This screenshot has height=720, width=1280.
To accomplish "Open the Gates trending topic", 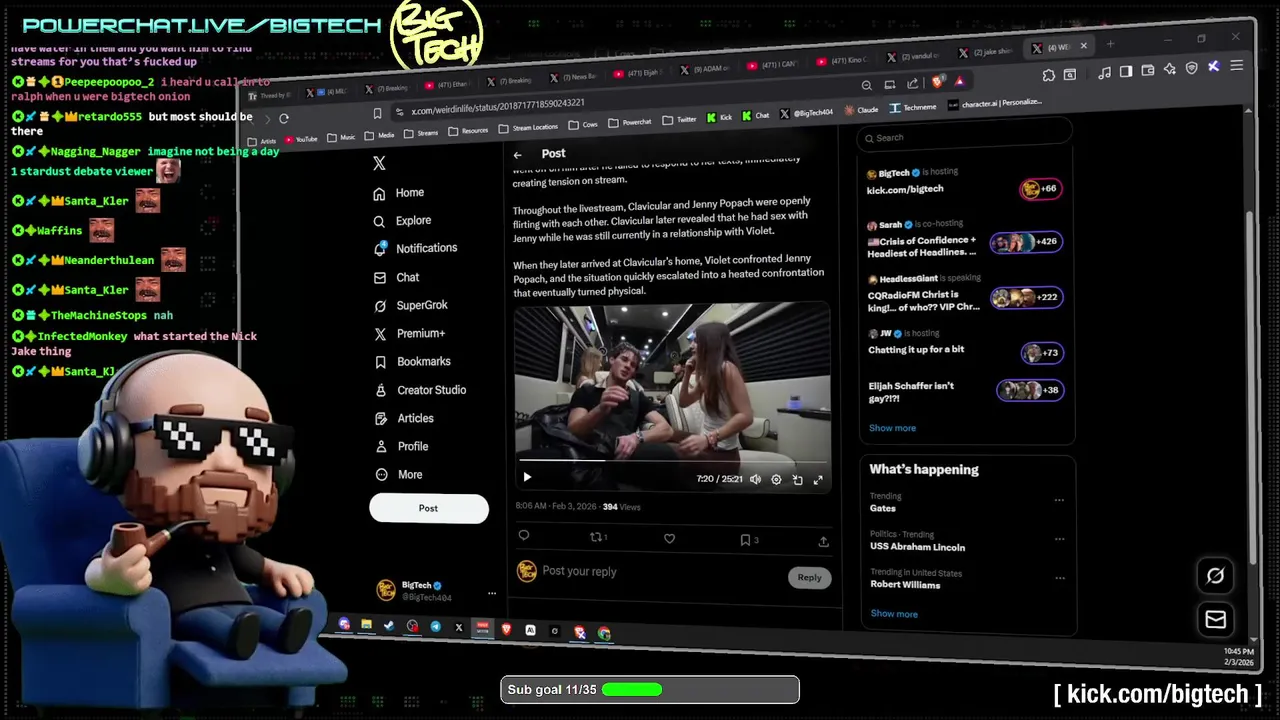I will click(883, 508).
